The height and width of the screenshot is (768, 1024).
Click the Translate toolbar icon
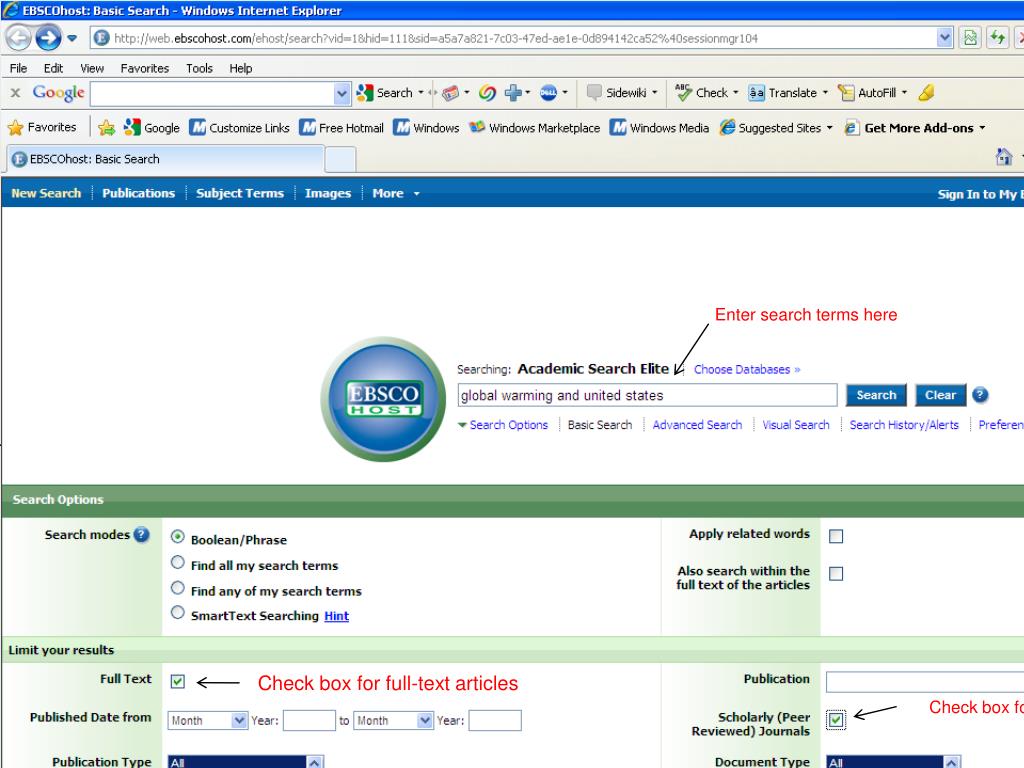pyautogui.click(x=756, y=93)
